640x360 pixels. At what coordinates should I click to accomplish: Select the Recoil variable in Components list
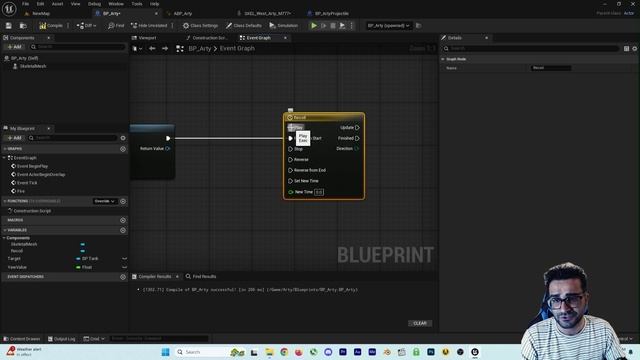[17, 251]
